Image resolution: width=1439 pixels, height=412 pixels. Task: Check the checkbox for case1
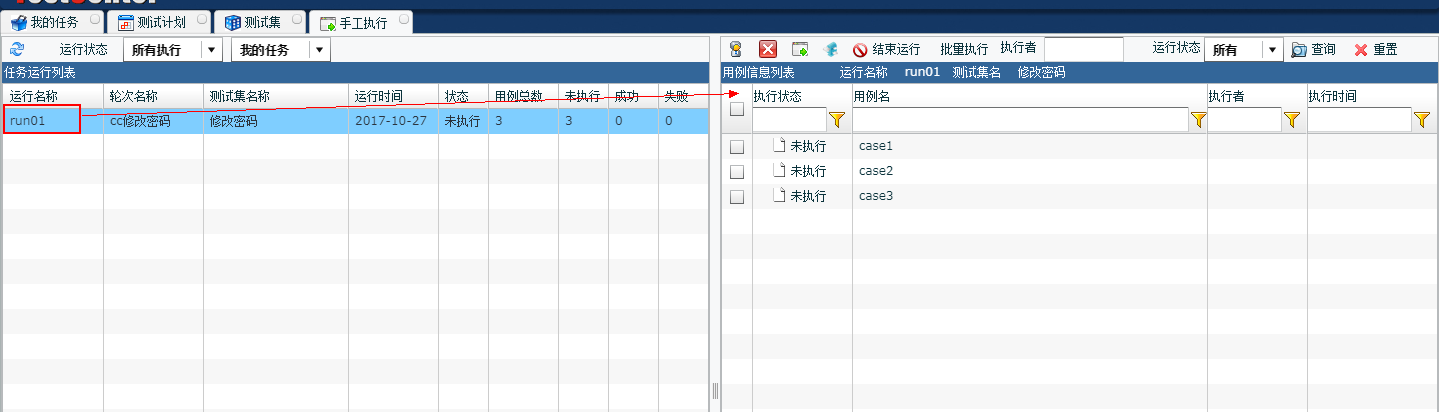point(737,147)
